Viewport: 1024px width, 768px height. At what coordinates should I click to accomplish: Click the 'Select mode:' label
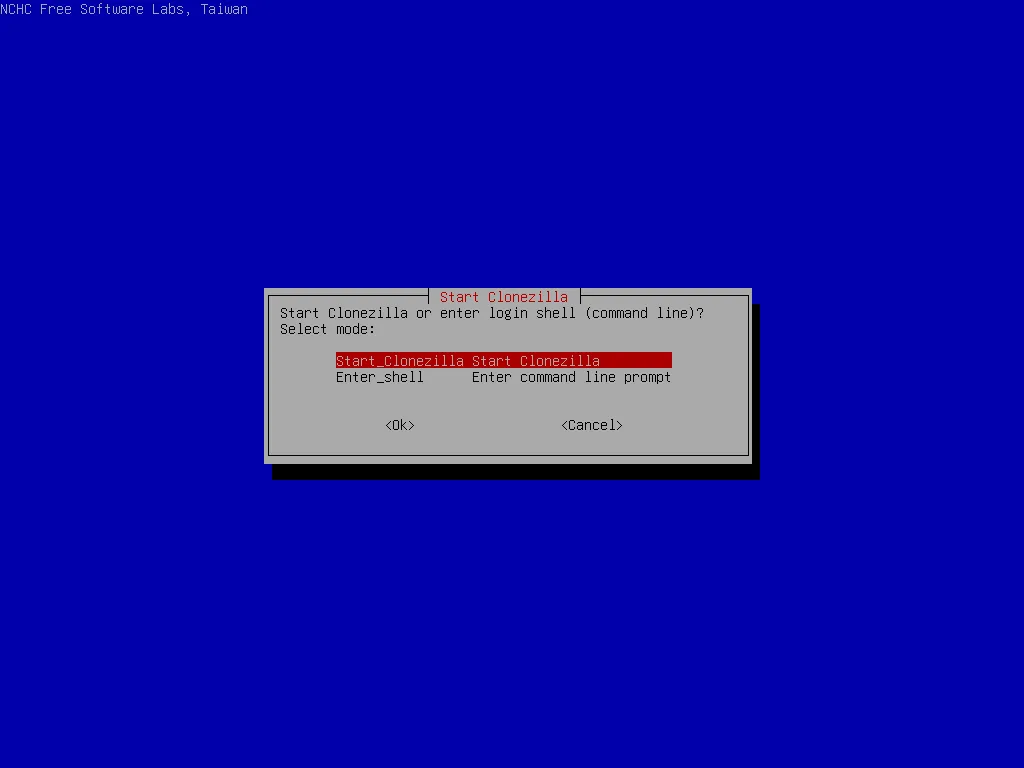click(327, 329)
